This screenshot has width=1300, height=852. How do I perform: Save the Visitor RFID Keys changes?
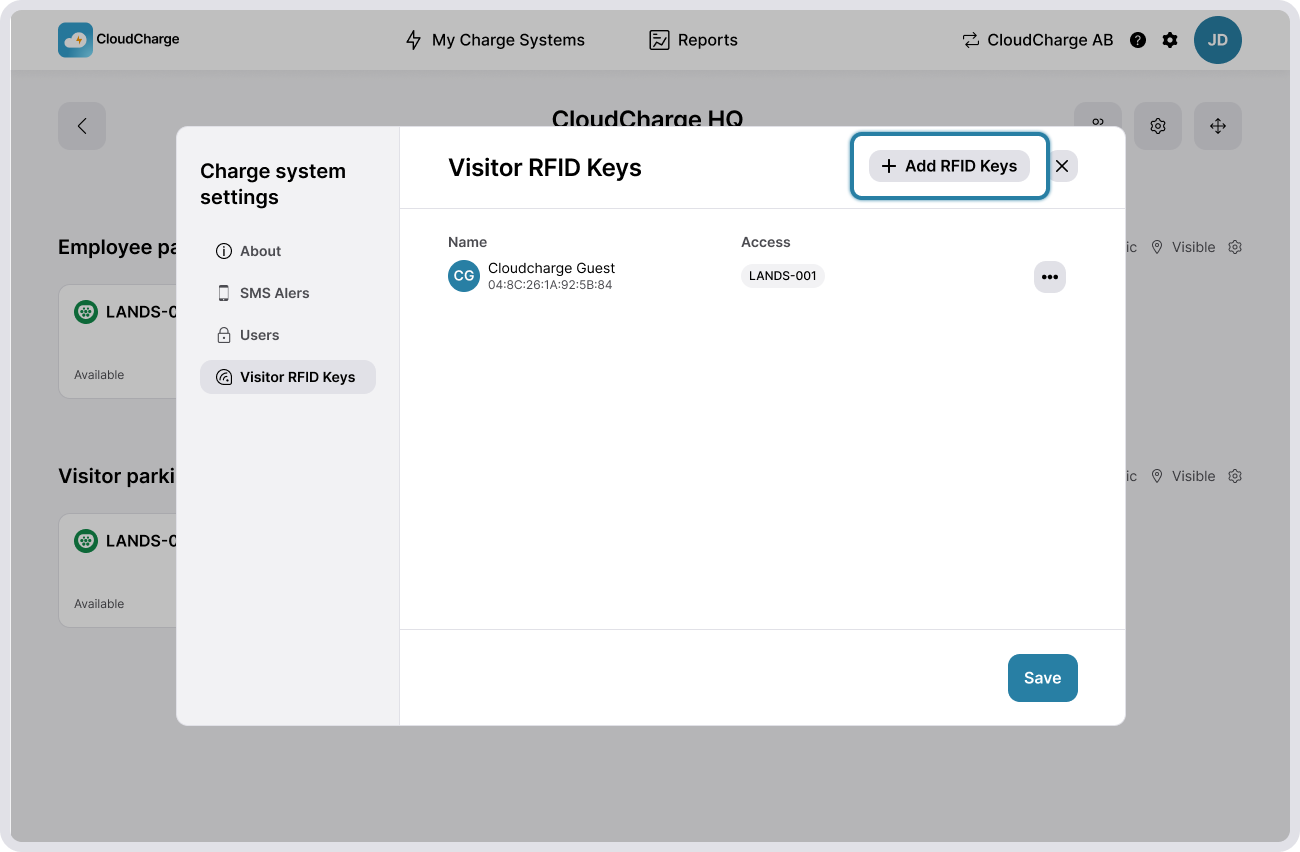point(1042,678)
